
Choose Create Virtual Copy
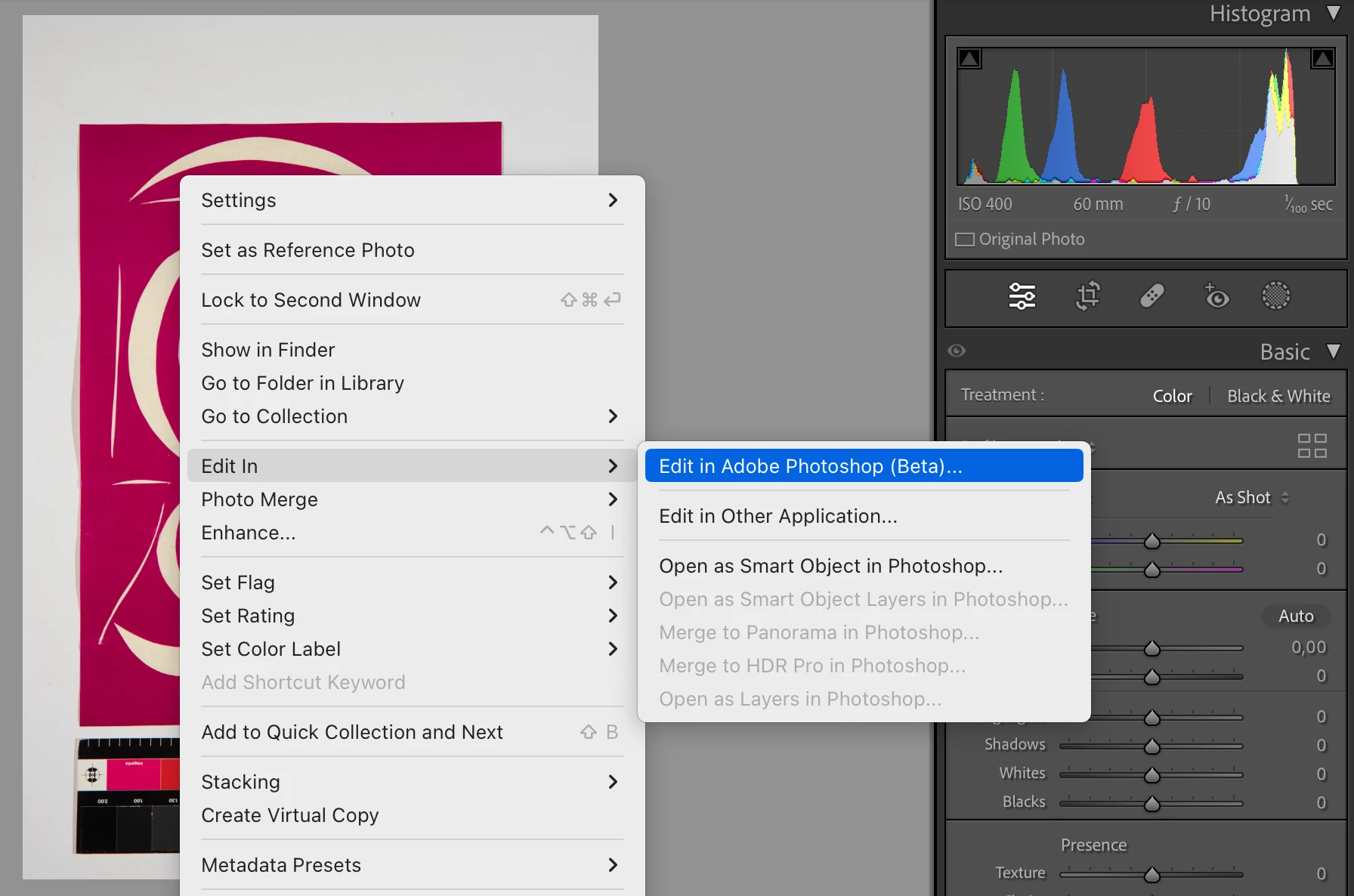(x=413, y=815)
